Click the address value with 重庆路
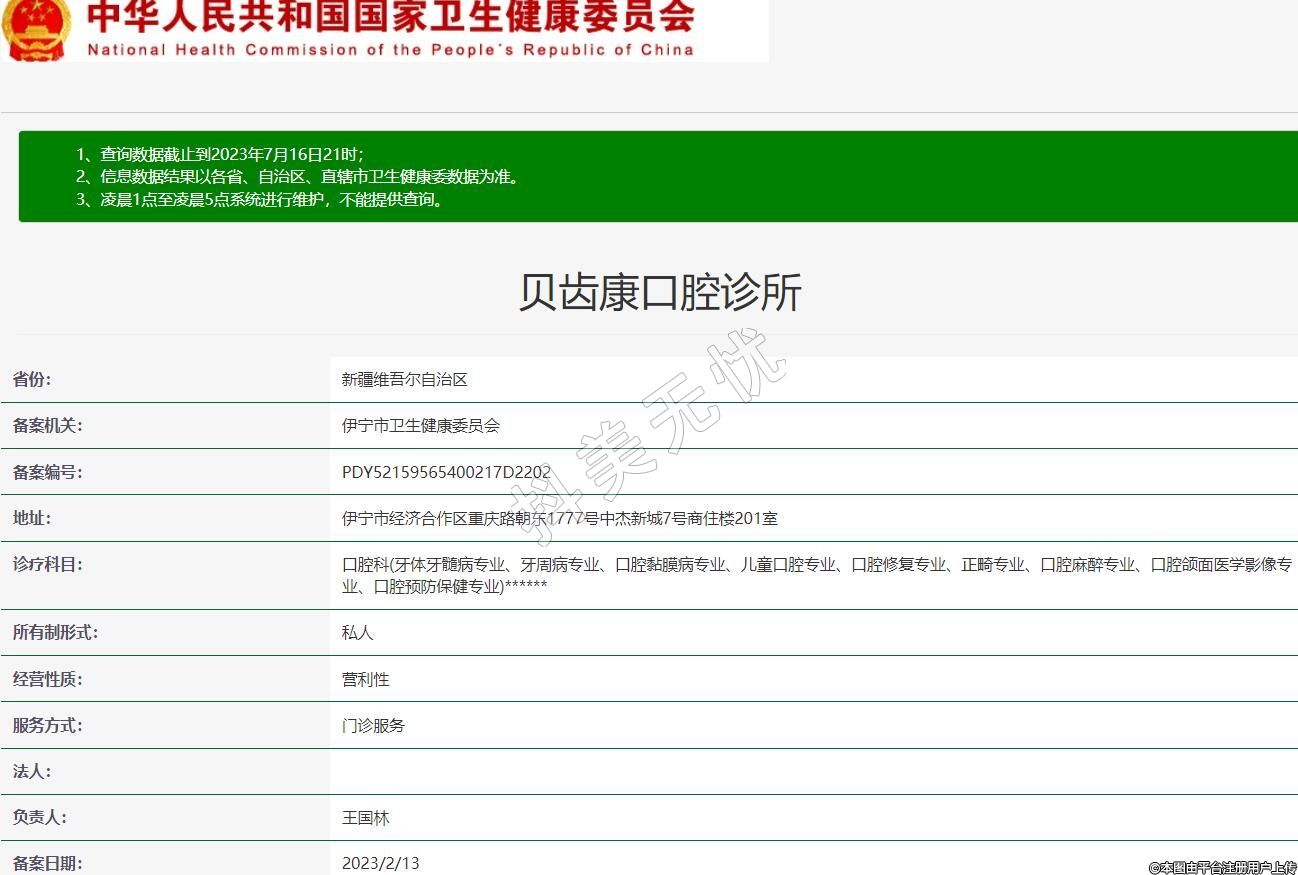 [559, 519]
